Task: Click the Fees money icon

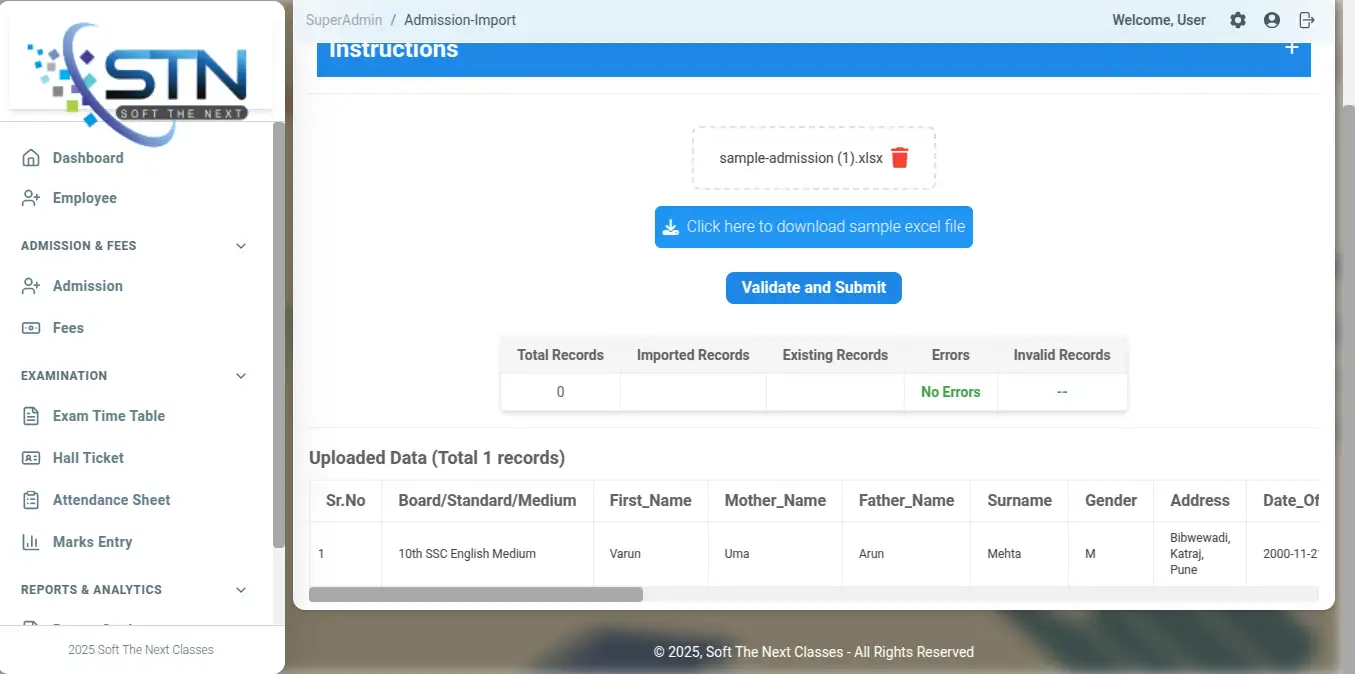Action: point(31,328)
